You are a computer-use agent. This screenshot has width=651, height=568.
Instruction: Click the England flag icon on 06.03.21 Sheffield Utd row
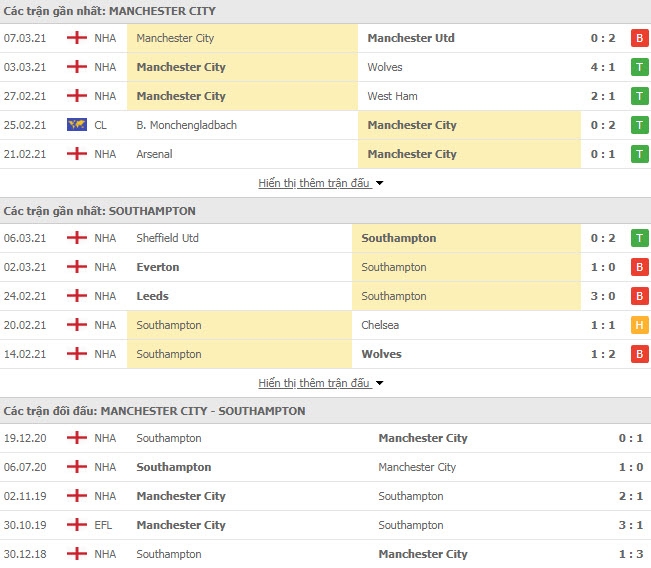click(x=77, y=238)
